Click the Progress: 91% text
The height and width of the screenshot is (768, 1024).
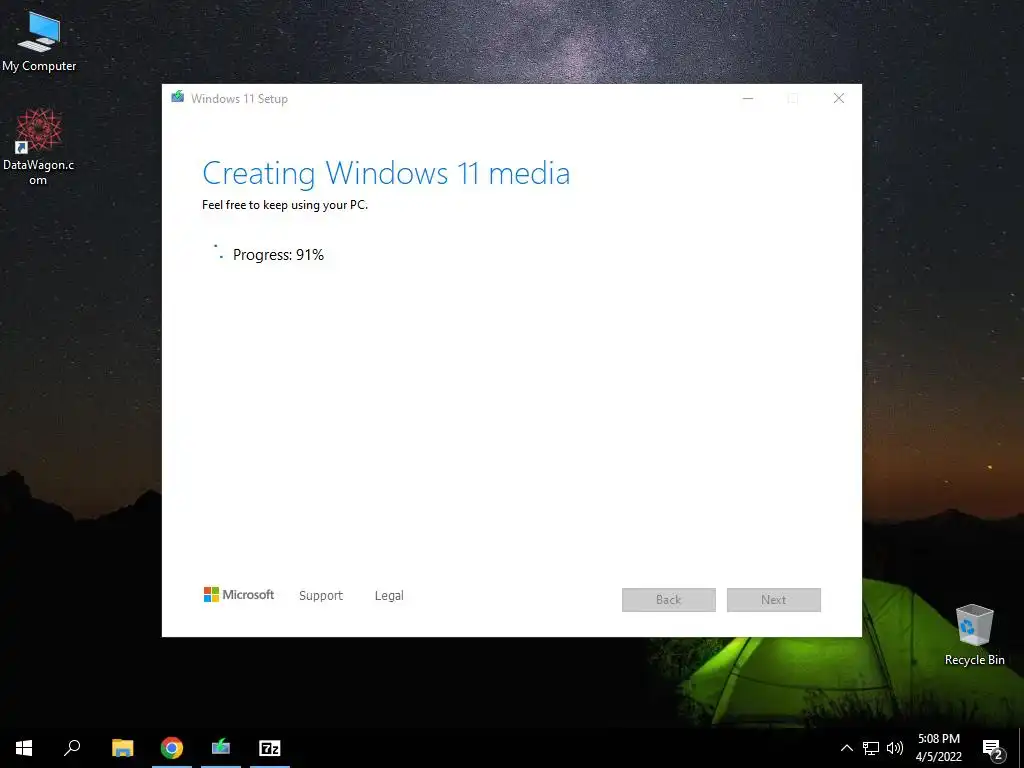[278, 255]
